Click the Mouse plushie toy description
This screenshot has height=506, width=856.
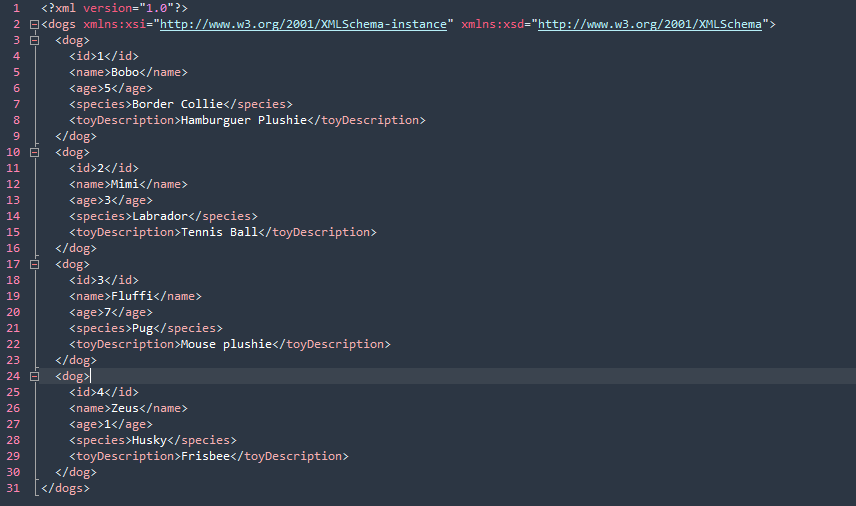226,344
